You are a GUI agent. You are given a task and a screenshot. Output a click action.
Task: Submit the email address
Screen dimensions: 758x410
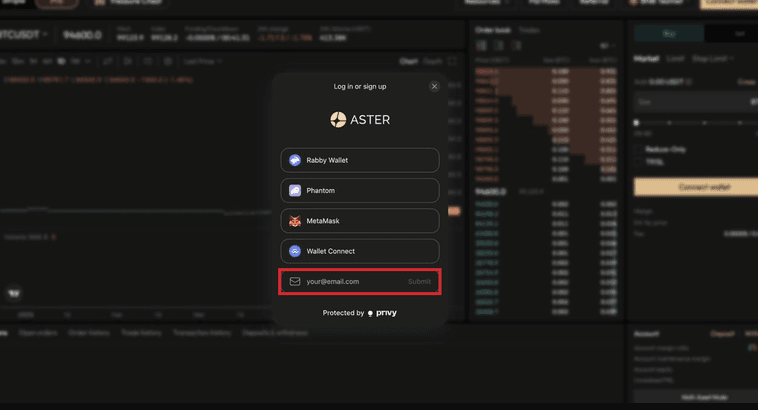419,281
